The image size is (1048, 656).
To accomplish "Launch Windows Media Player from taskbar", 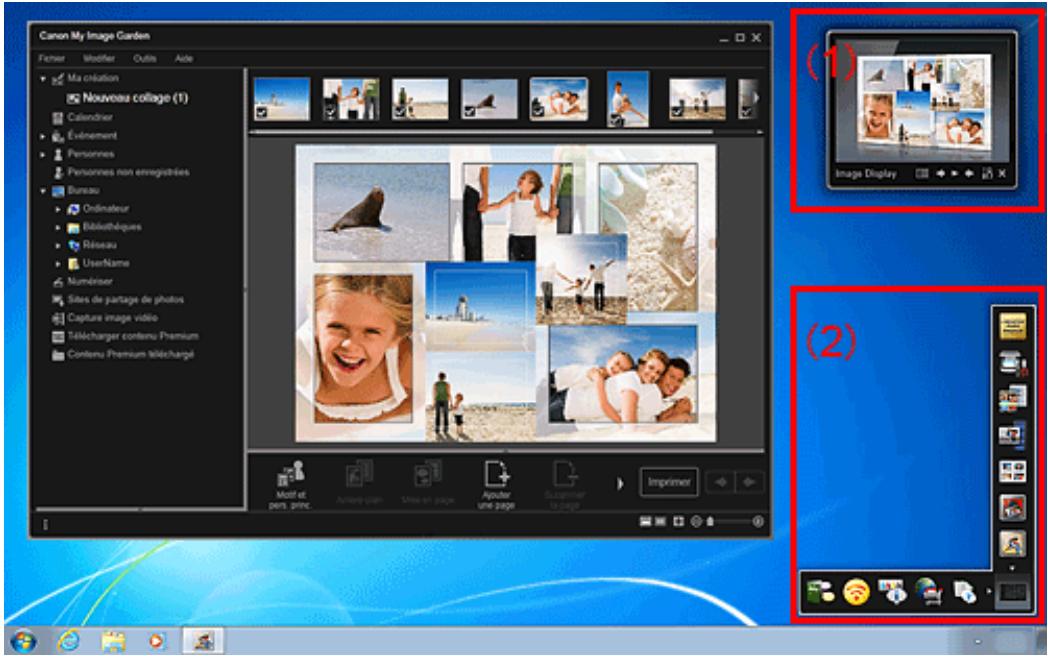I will 156,641.
